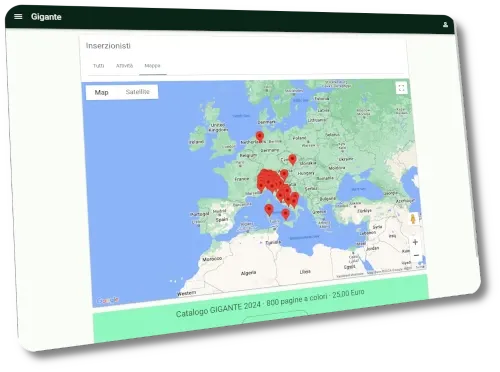Select the Inserzionisti heading
This screenshot has height=372, width=500.
pos(108,46)
